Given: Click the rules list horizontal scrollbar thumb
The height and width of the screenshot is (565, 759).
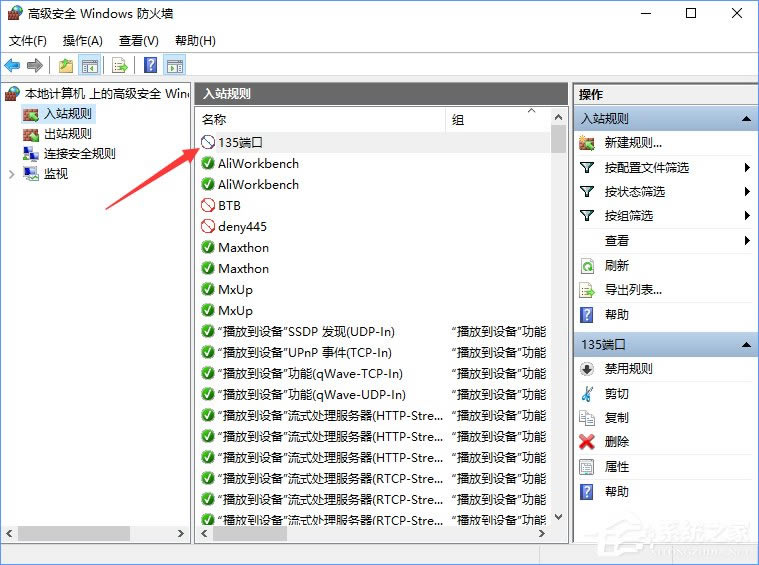Looking at the screenshot, I should pyautogui.click(x=250, y=534).
